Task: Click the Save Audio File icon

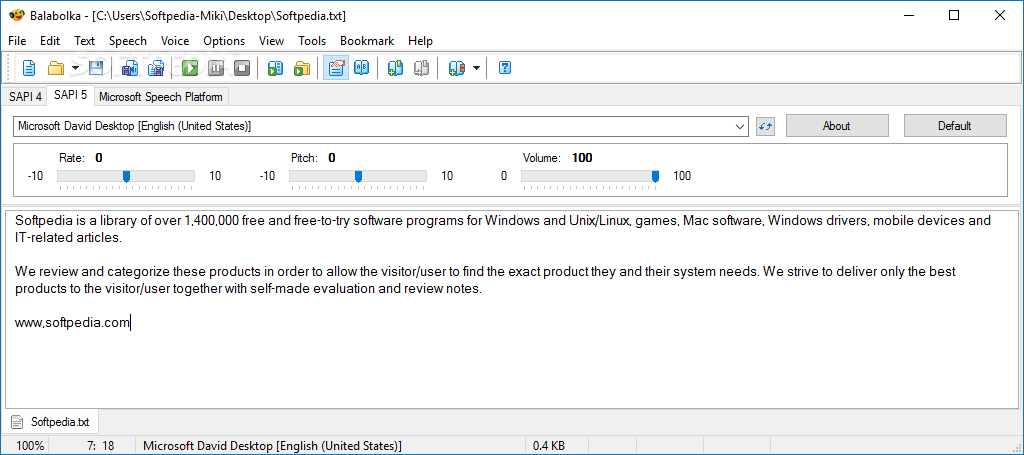Action: [x=129, y=68]
